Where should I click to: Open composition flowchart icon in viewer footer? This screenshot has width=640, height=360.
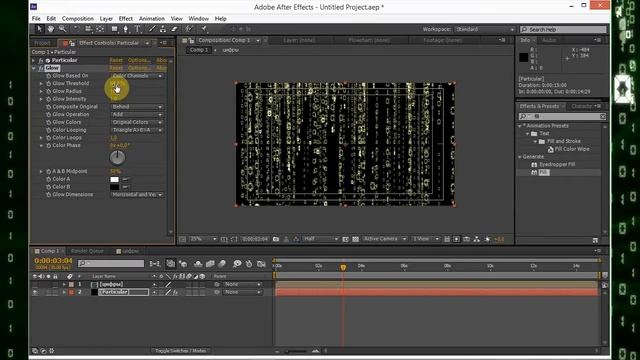(477, 239)
